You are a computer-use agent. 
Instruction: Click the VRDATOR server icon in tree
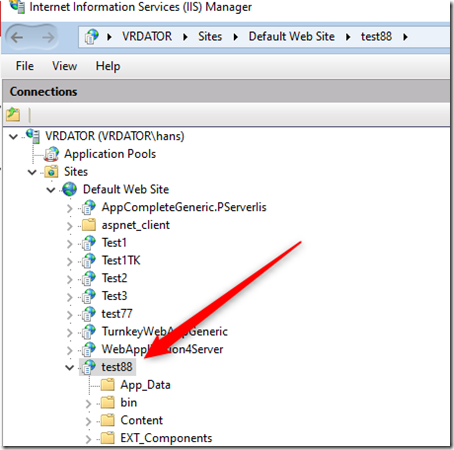33,136
